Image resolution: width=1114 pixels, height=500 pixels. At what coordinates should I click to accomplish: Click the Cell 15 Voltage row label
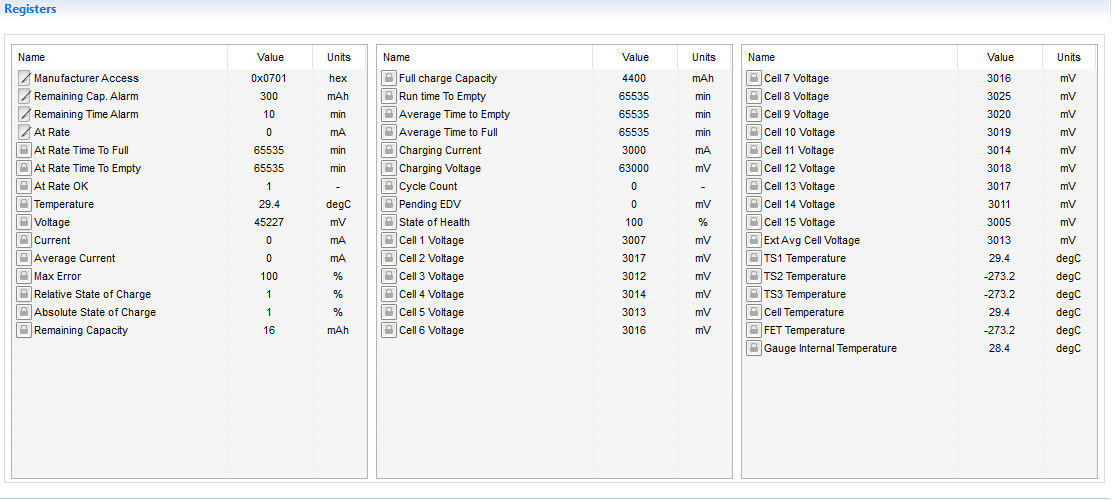pyautogui.click(x=799, y=222)
